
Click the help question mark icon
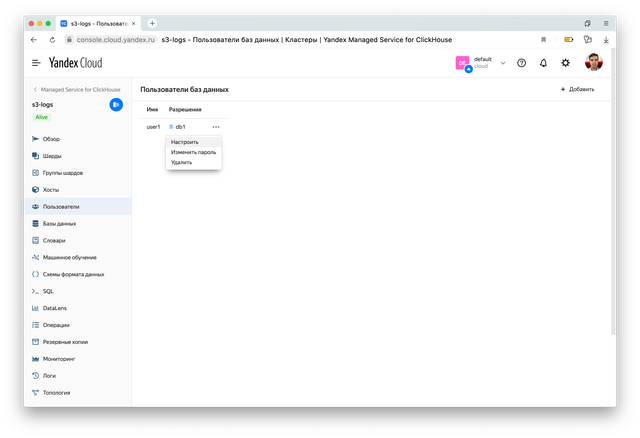(521, 62)
